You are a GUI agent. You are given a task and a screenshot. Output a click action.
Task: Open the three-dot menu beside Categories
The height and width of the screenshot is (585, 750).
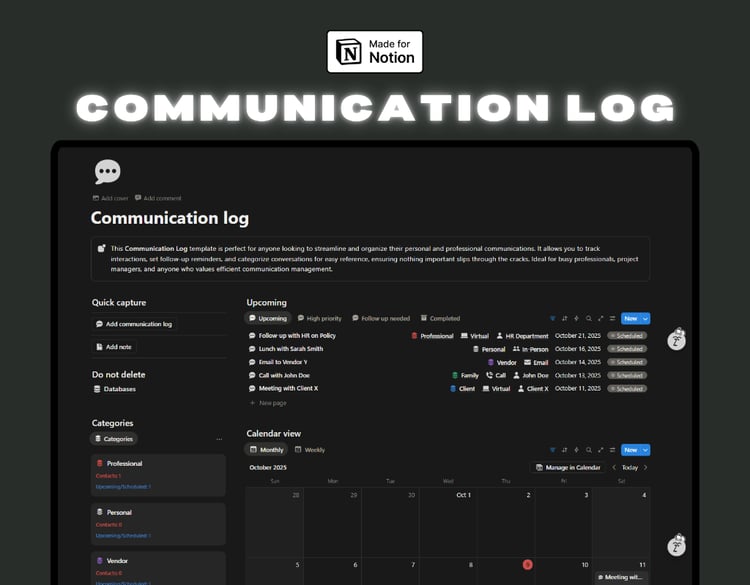click(219, 439)
